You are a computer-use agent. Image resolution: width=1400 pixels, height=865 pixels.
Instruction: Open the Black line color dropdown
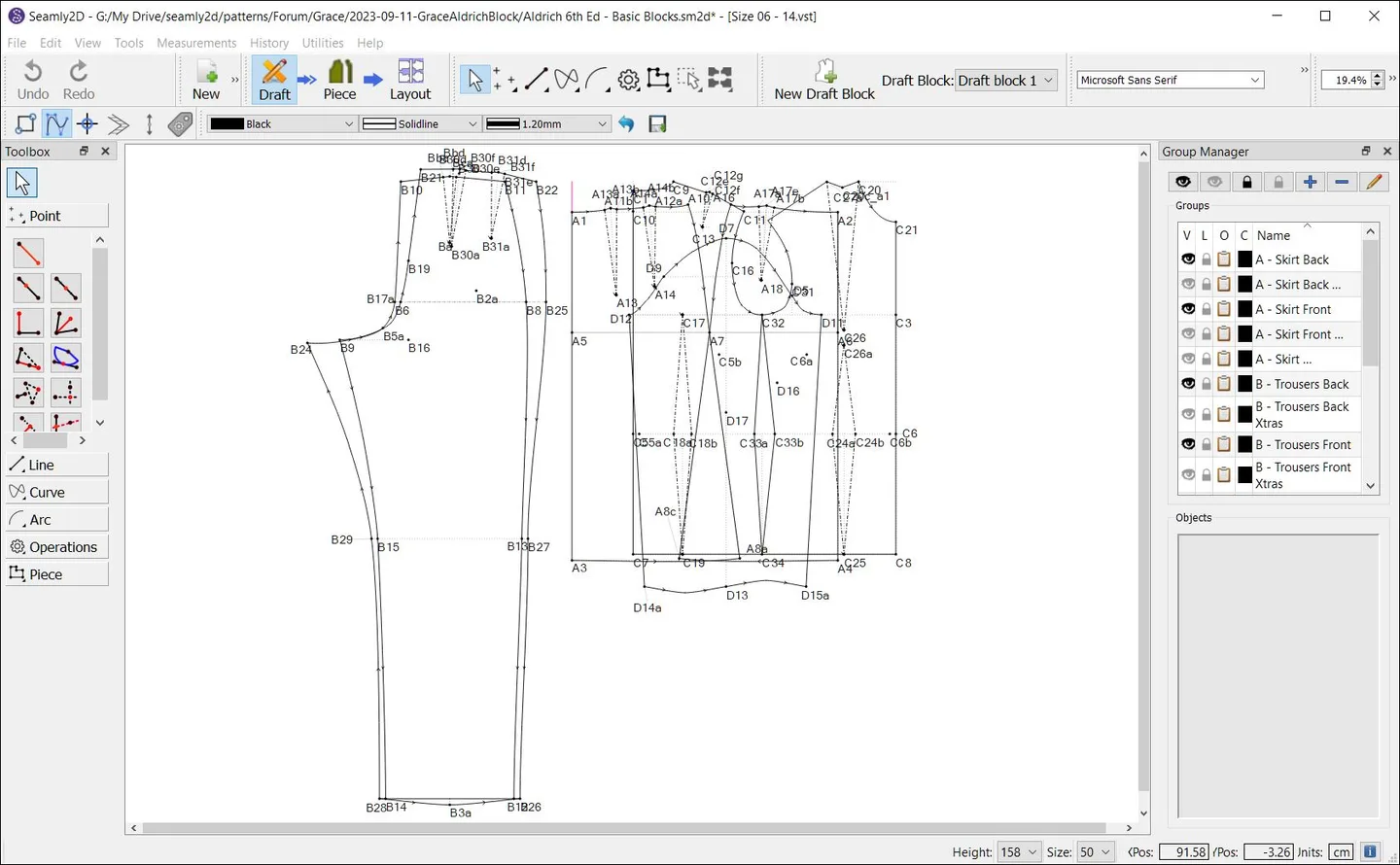click(x=282, y=123)
